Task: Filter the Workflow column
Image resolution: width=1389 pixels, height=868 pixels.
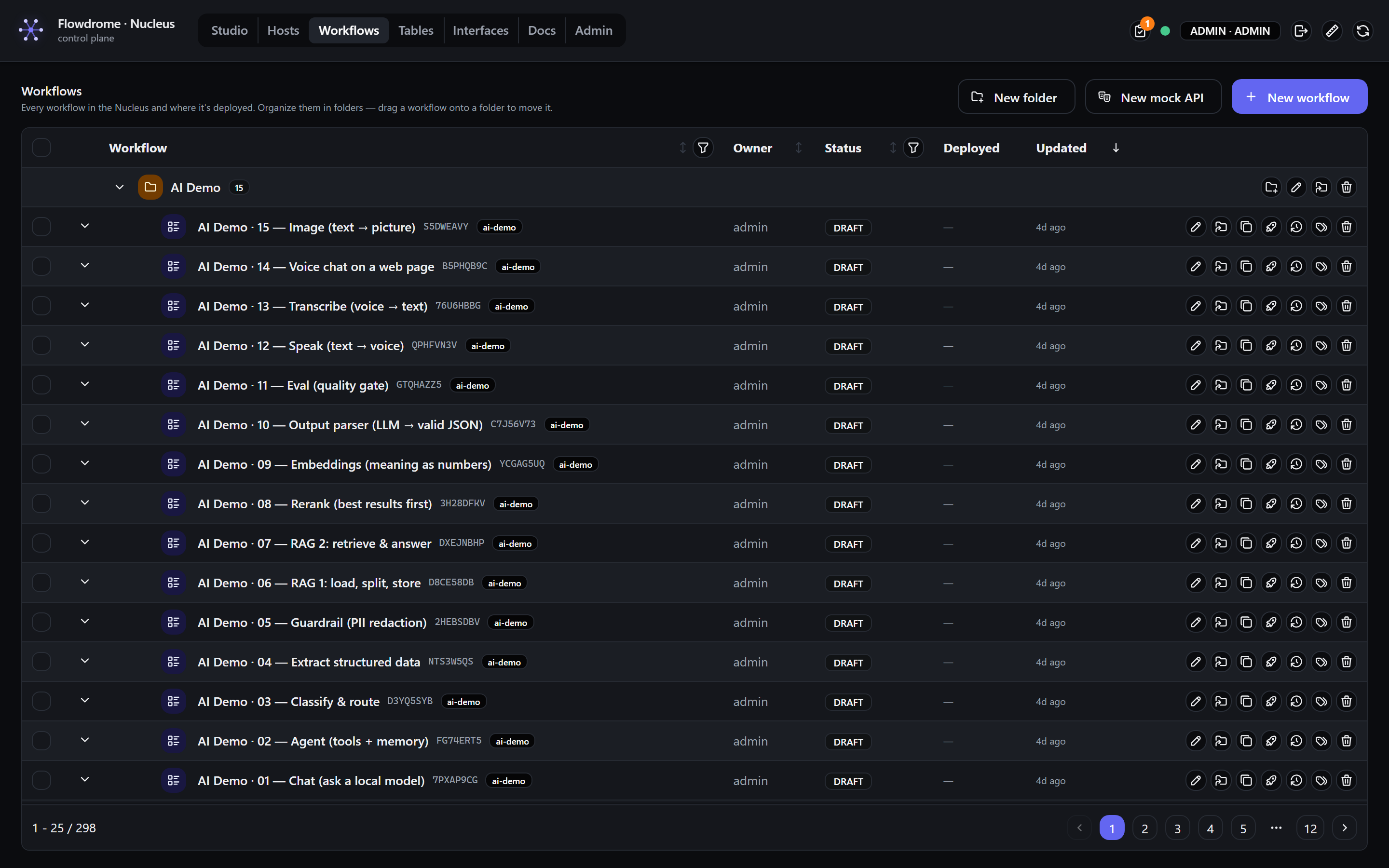Action: pos(703,148)
